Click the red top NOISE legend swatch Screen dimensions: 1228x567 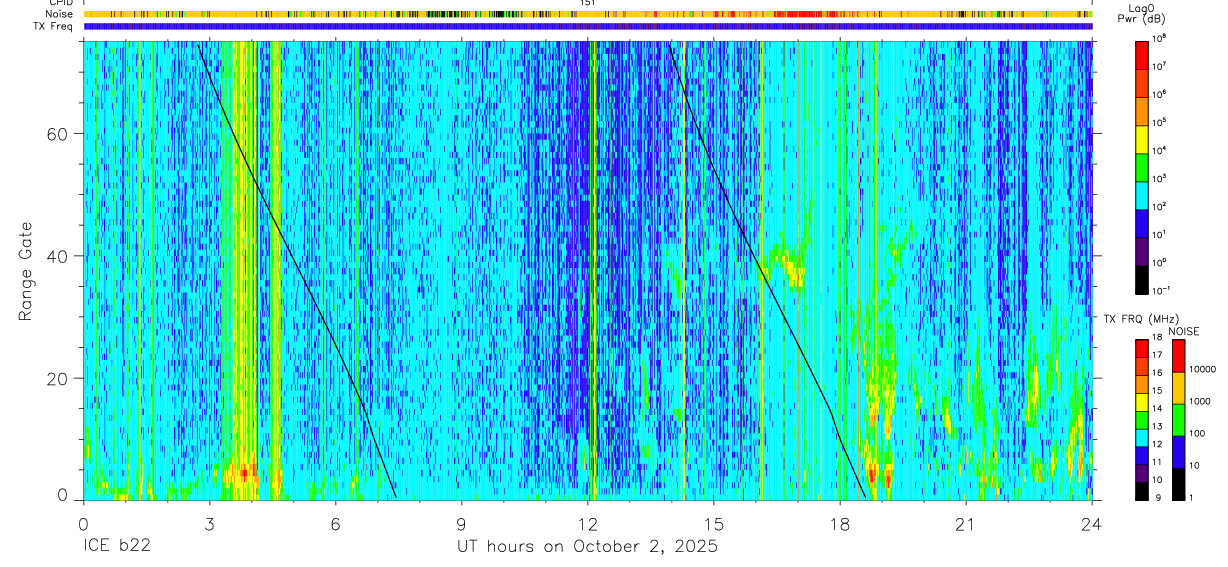coord(1179,355)
